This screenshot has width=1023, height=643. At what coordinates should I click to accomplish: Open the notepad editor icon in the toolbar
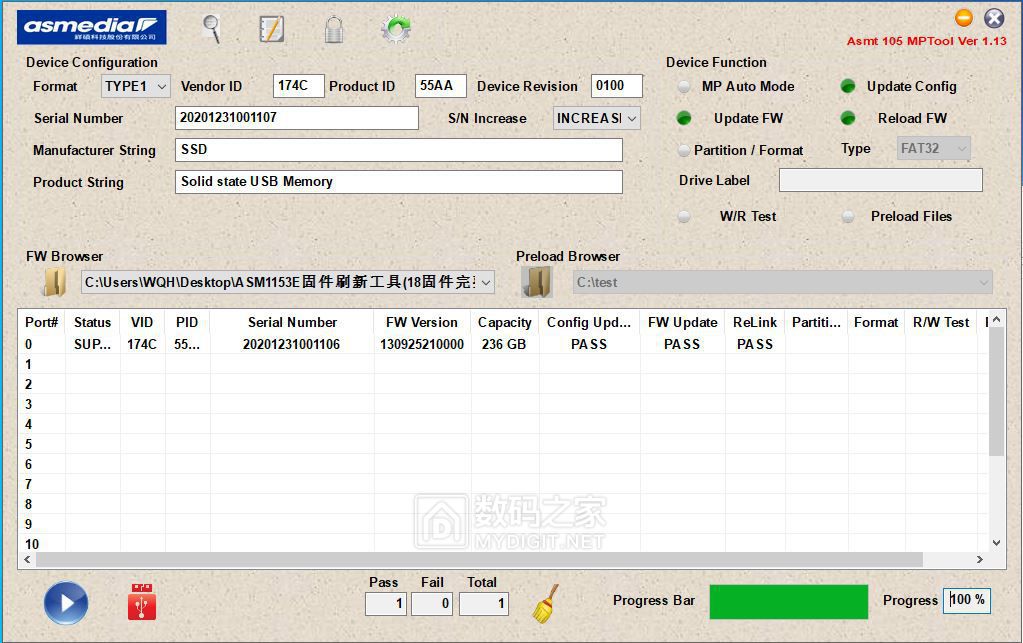[x=271, y=28]
